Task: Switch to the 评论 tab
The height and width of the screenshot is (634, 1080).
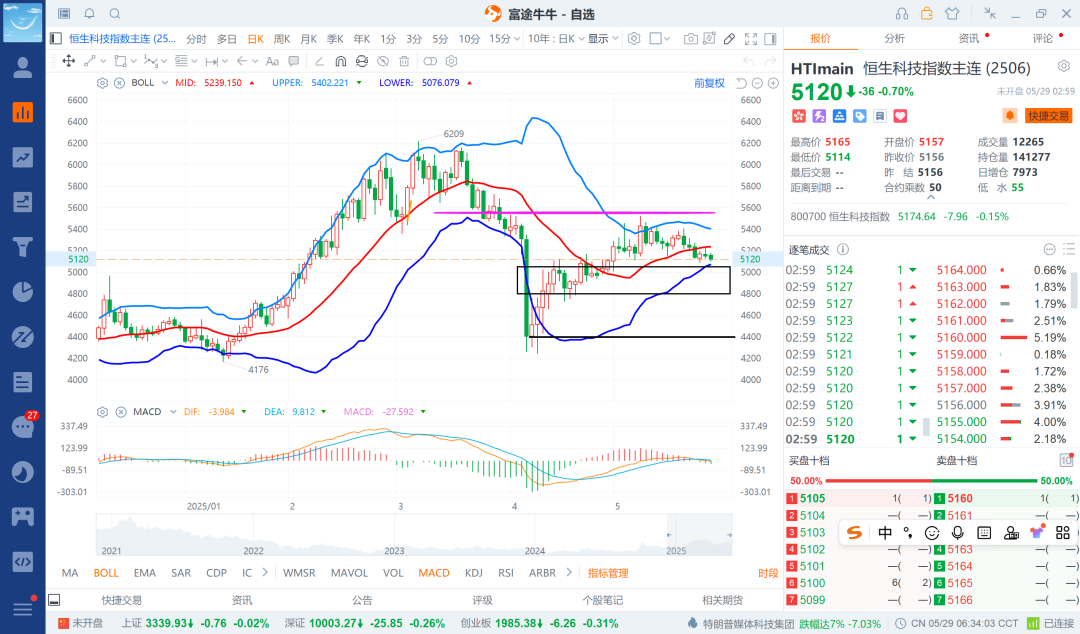Action: pos(1043,39)
